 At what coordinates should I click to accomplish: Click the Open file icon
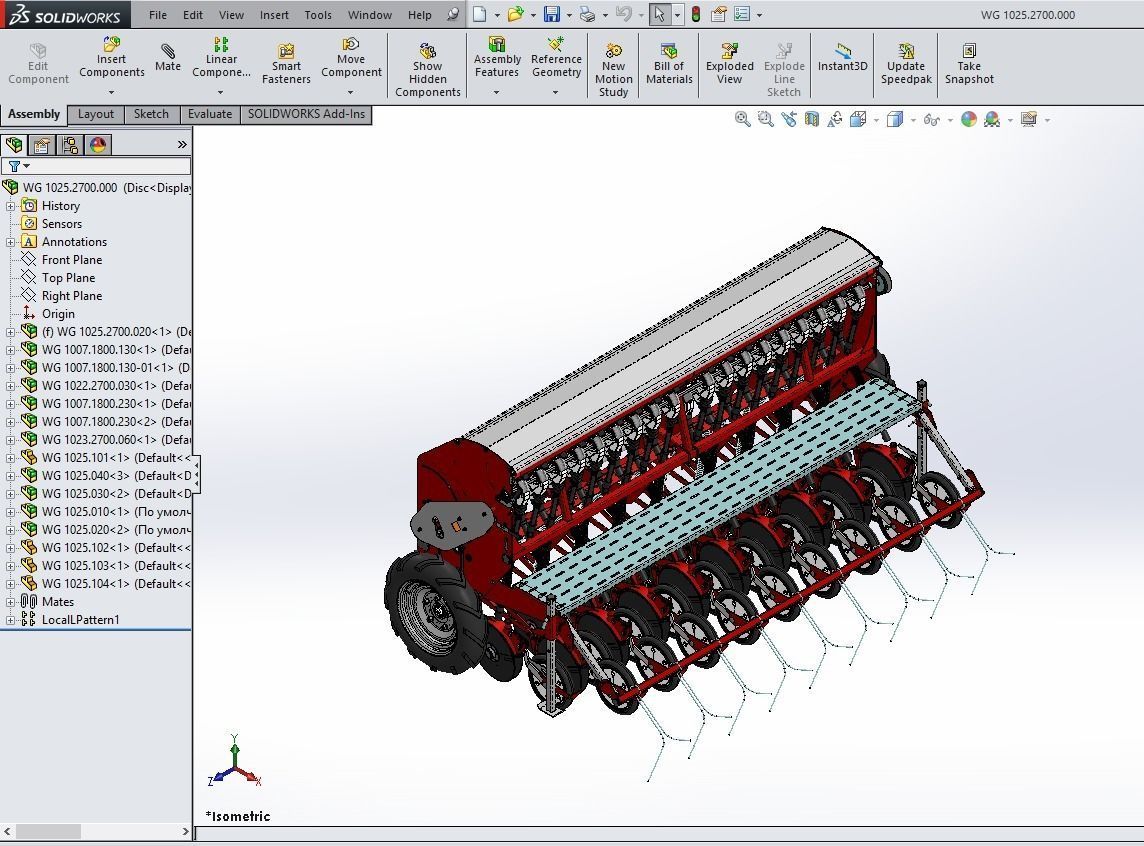[516, 15]
